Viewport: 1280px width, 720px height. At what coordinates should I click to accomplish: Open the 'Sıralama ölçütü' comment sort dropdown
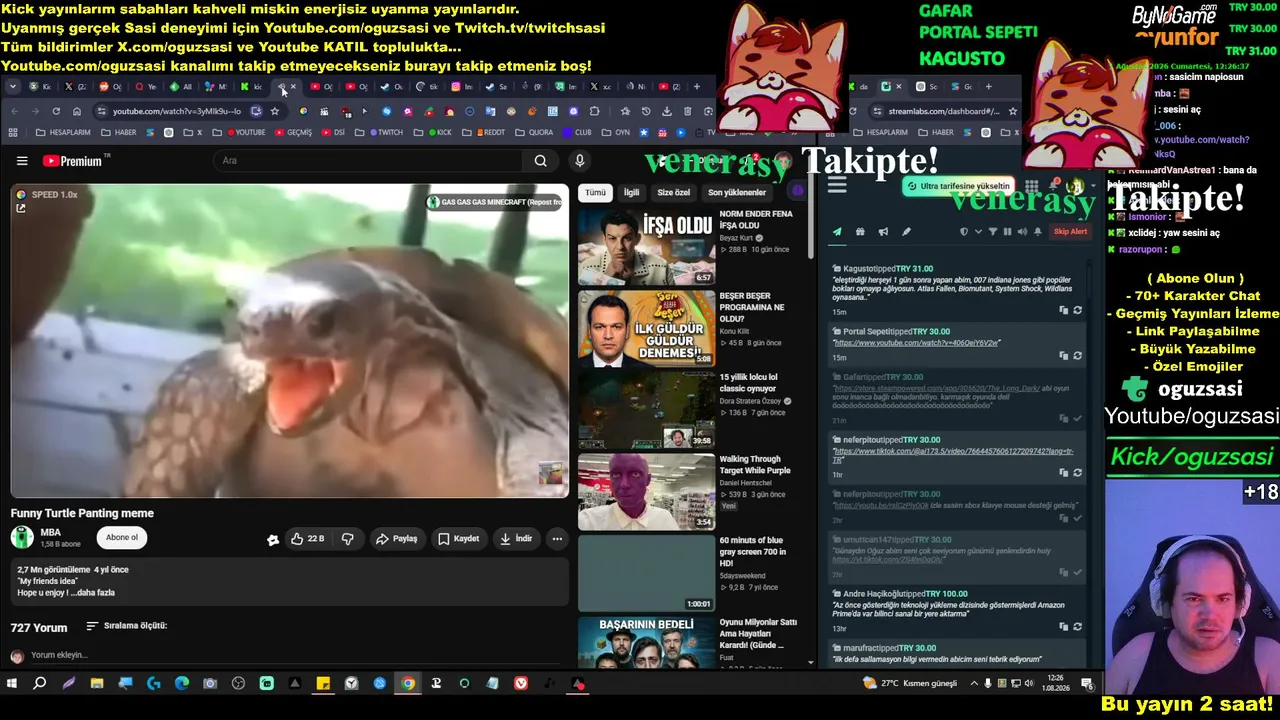point(127,626)
